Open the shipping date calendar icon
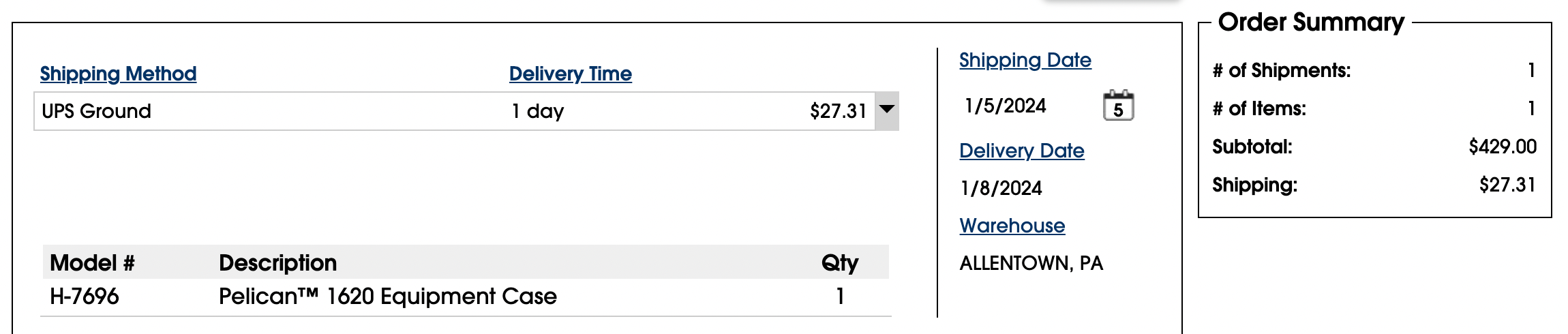The image size is (1568, 334). [x=1118, y=106]
